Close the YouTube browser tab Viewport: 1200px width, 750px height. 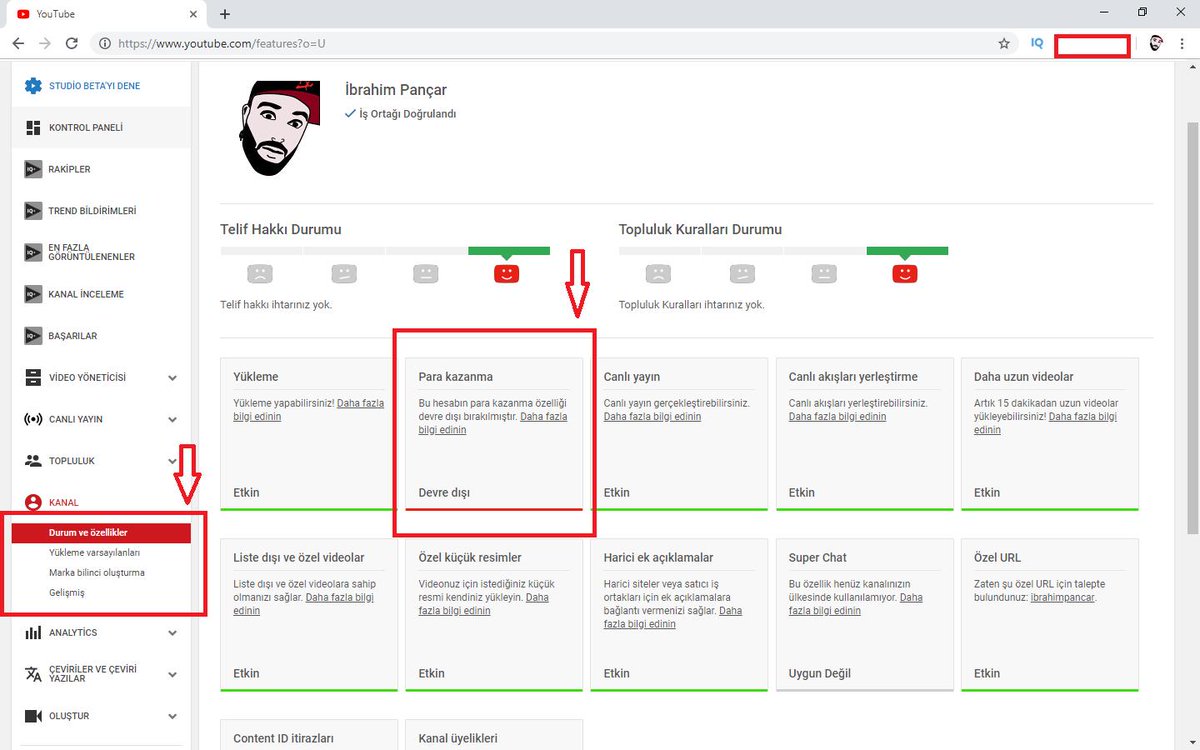[191, 14]
